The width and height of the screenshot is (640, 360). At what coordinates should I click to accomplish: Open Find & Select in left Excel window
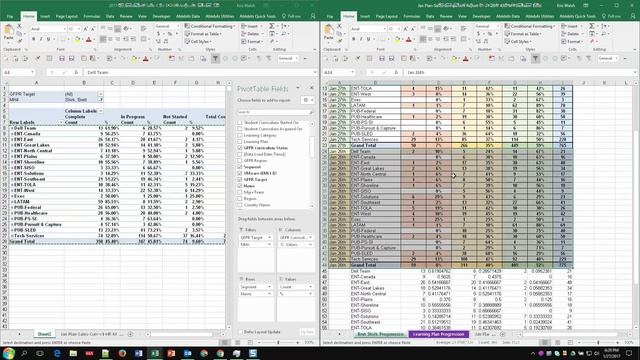pyautogui.click(x=284, y=34)
